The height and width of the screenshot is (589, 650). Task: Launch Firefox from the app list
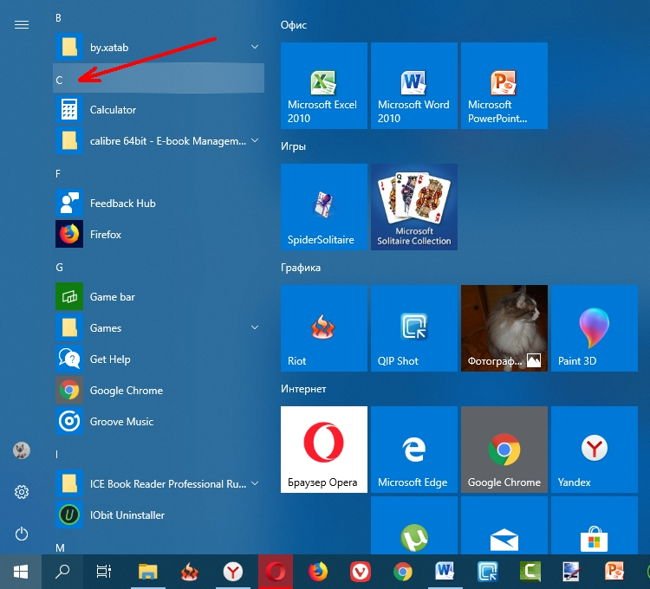pyautogui.click(x=159, y=234)
